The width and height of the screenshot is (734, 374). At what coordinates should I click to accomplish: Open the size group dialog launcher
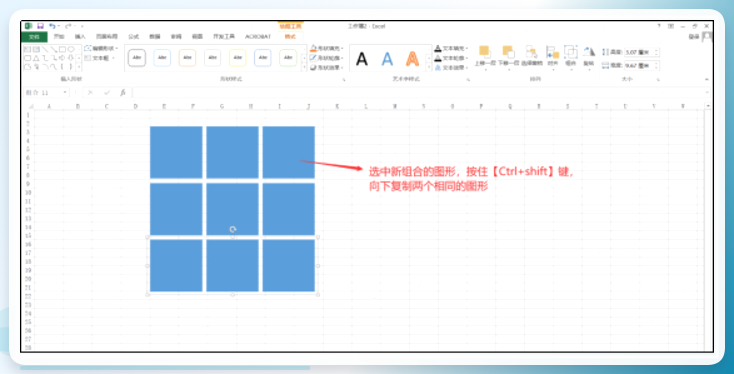pos(658,79)
